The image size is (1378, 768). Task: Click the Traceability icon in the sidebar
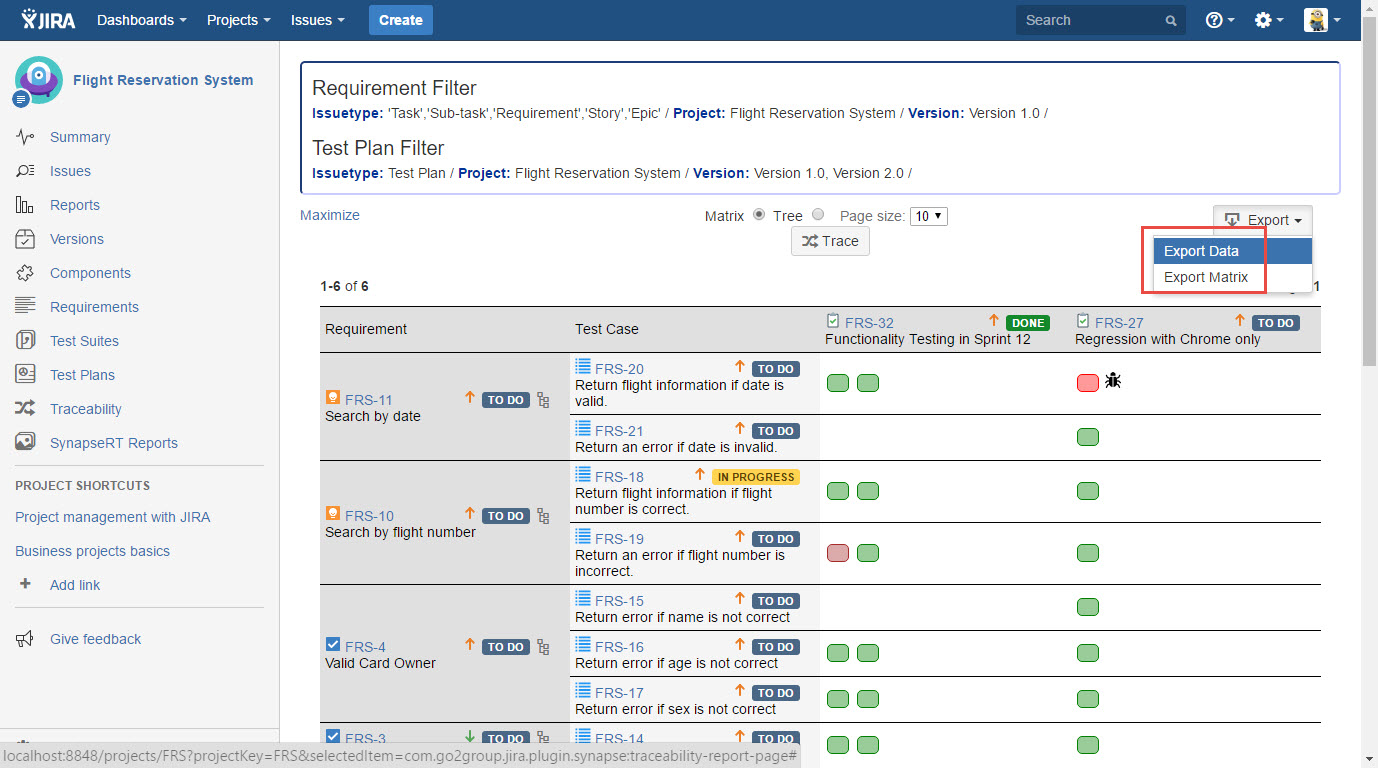coord(26,409)
